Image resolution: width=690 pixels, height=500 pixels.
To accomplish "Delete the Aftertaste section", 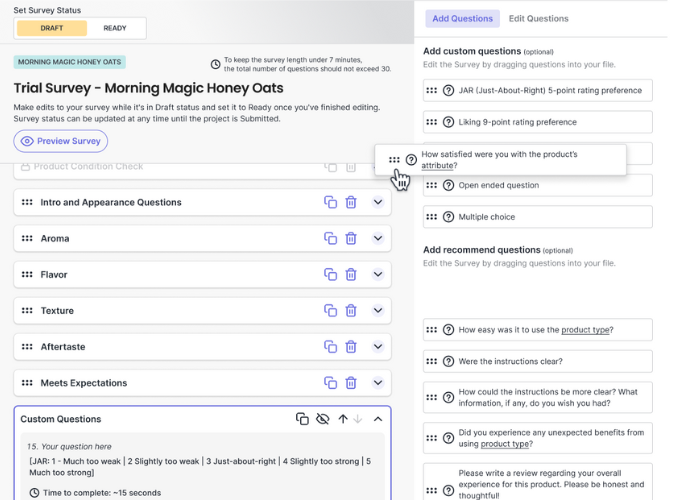I will [x=351, y=347].
